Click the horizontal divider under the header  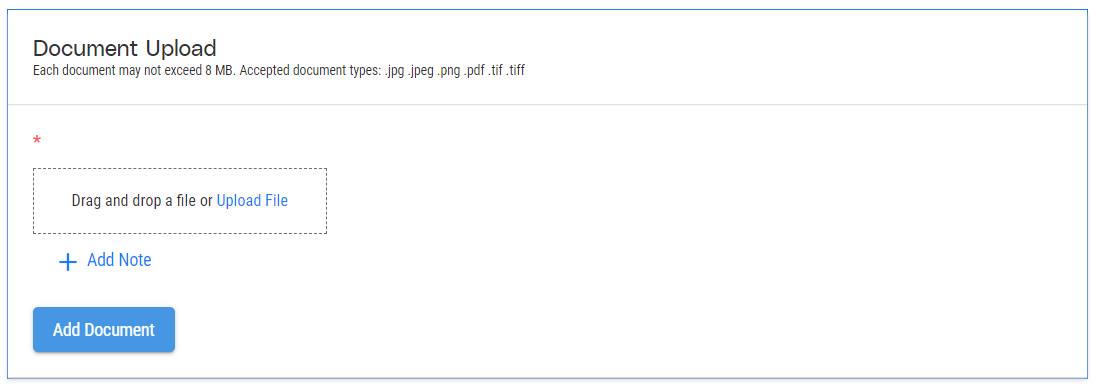pos(547,105)
